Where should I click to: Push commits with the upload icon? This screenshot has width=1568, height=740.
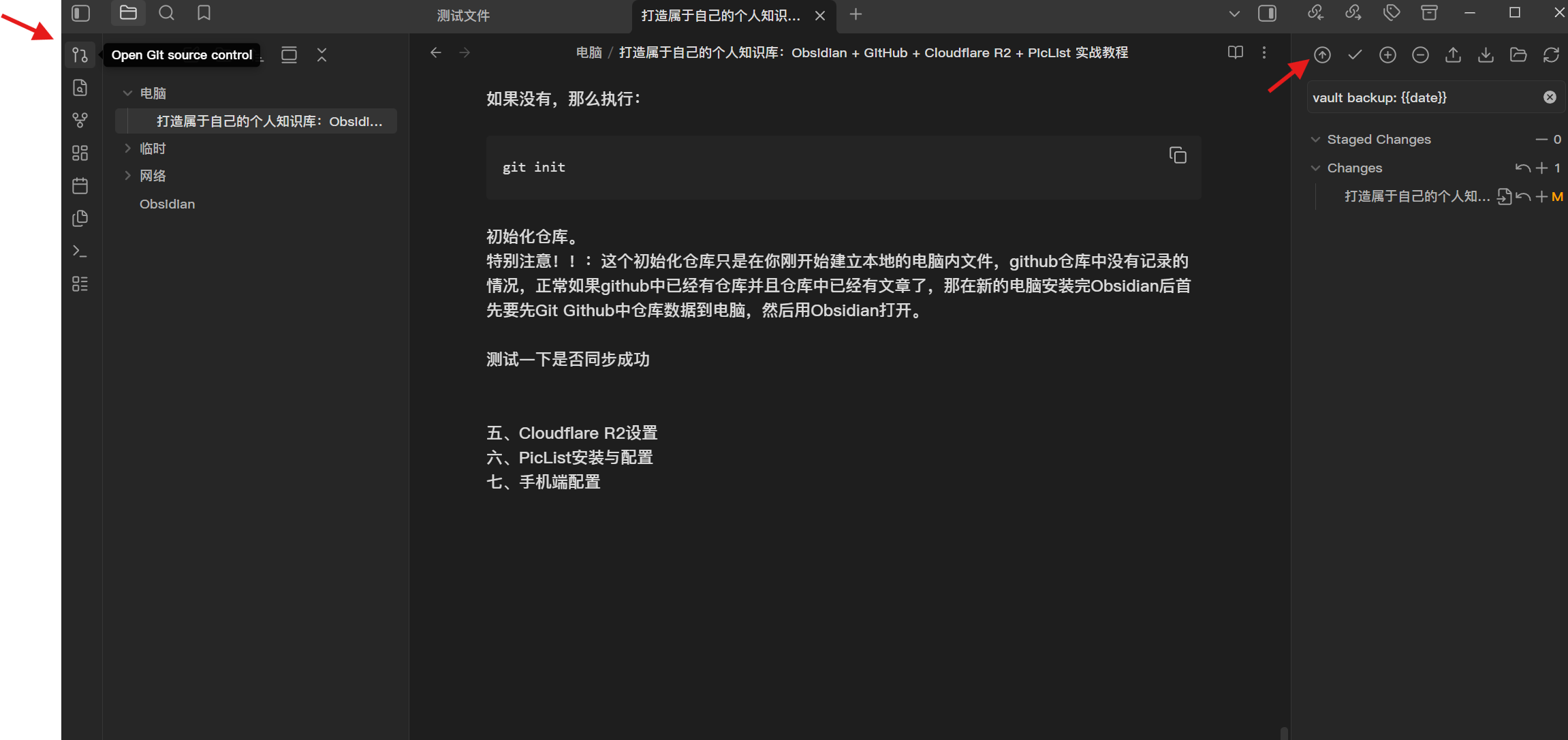pyautogui.click(x=1453, y=55)
